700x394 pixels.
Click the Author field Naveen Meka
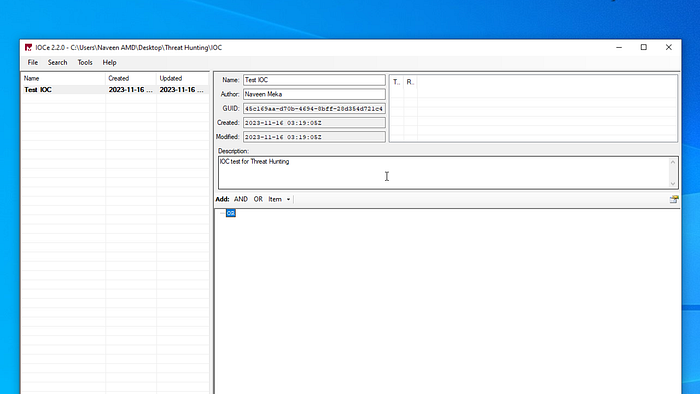coord(314,94)
